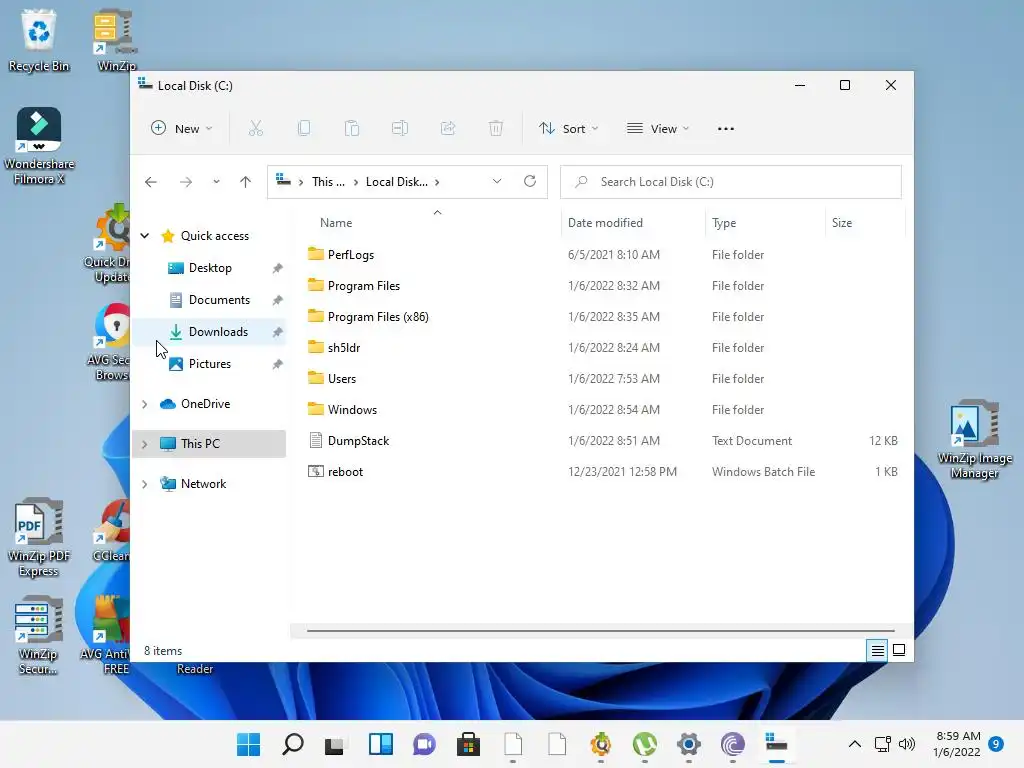
Task: Open the volume speaker tray icon
Action: 906,744
